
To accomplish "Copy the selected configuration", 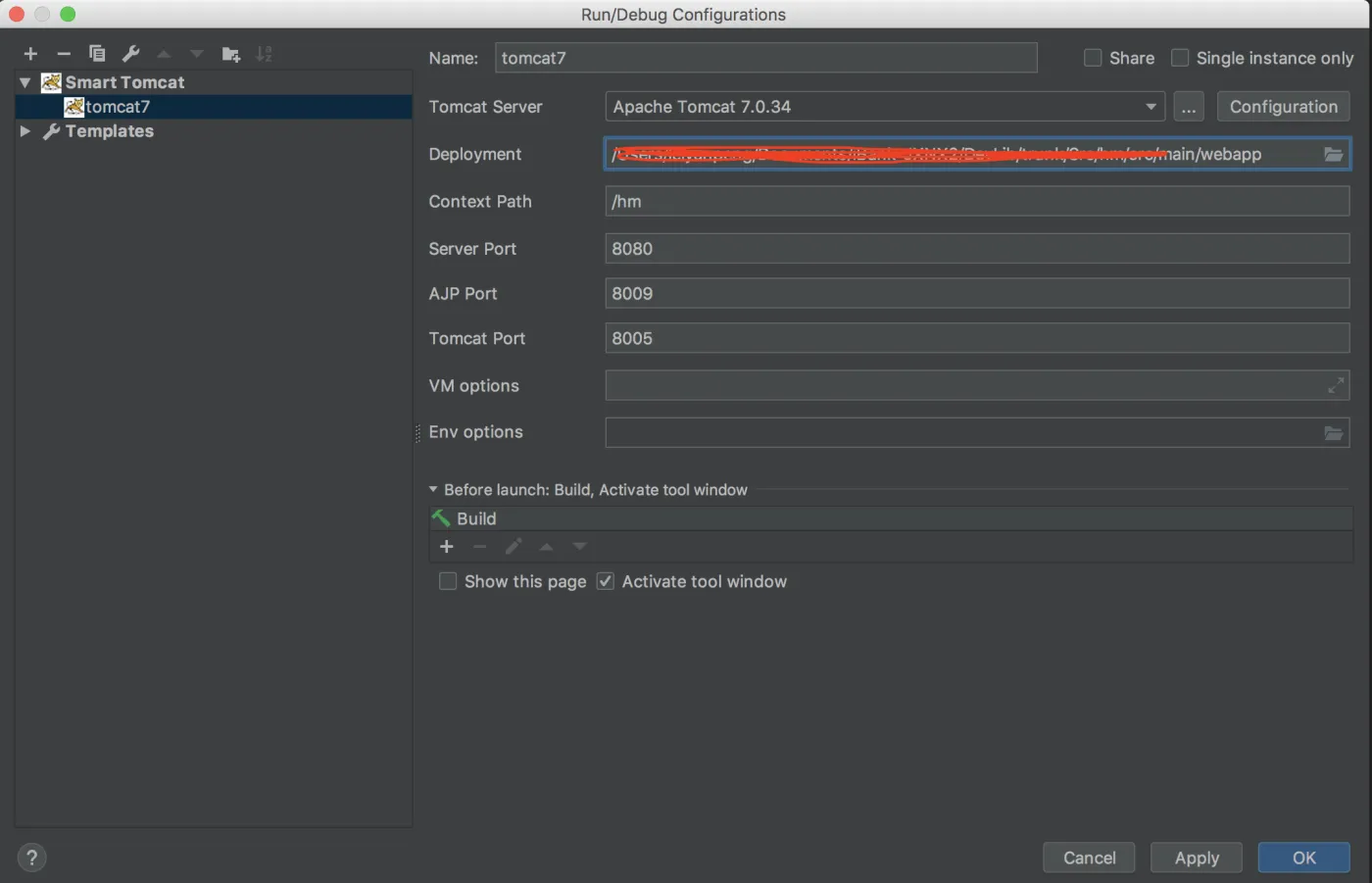I will point(97,54).
